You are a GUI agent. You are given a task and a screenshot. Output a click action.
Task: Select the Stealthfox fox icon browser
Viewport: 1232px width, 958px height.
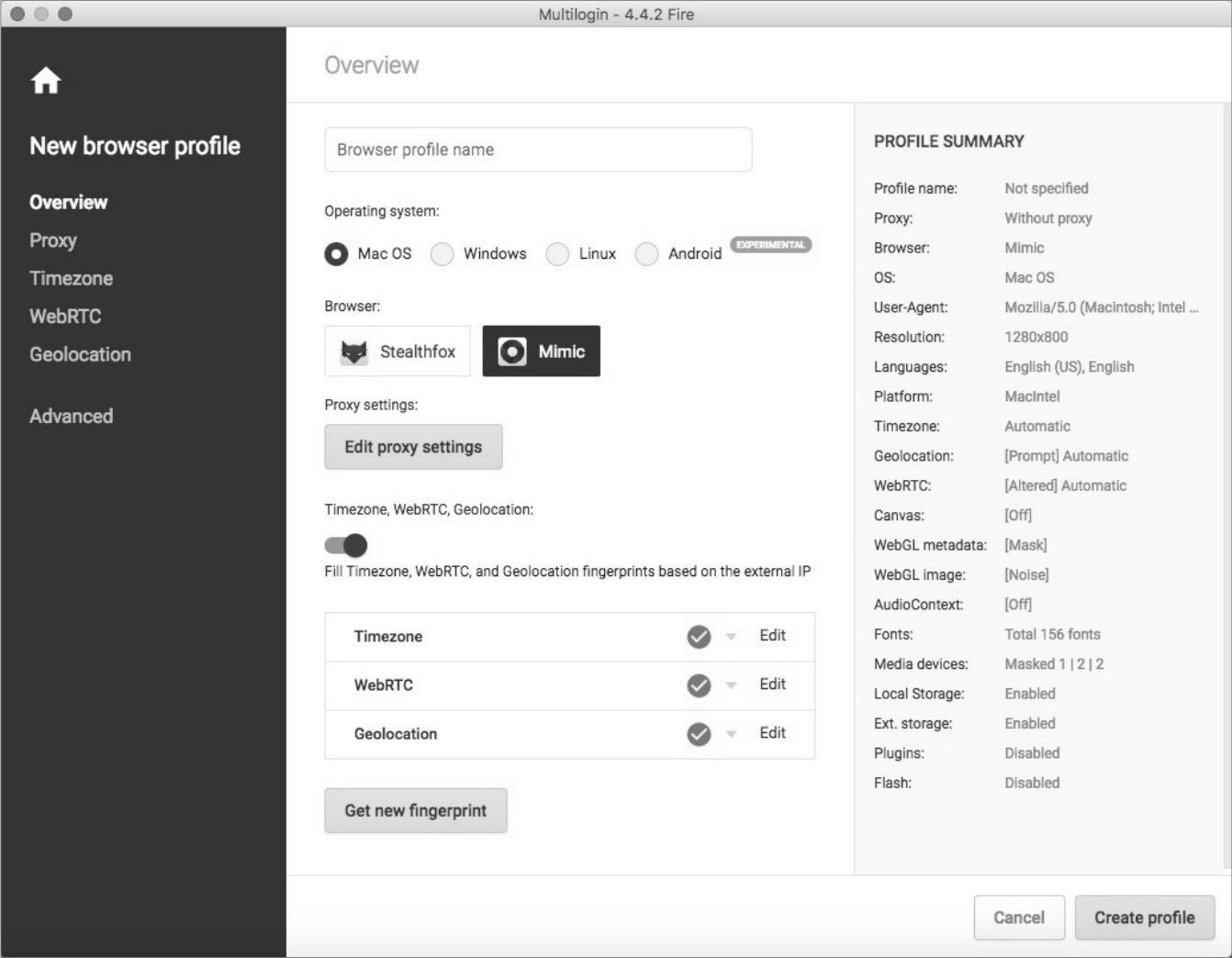point(354,351)
